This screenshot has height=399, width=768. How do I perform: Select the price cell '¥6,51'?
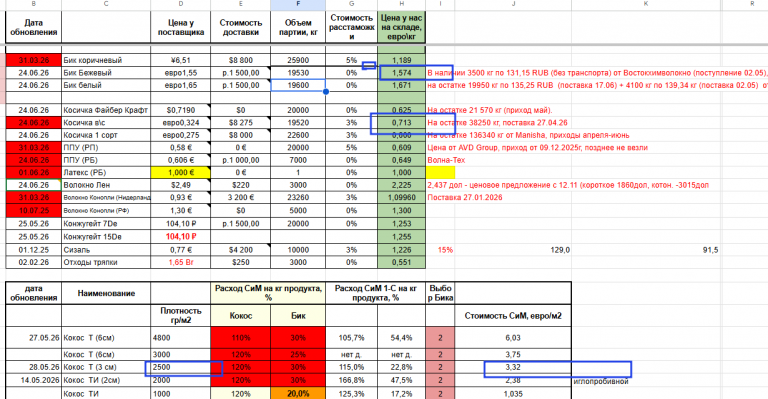pos(181,60)
